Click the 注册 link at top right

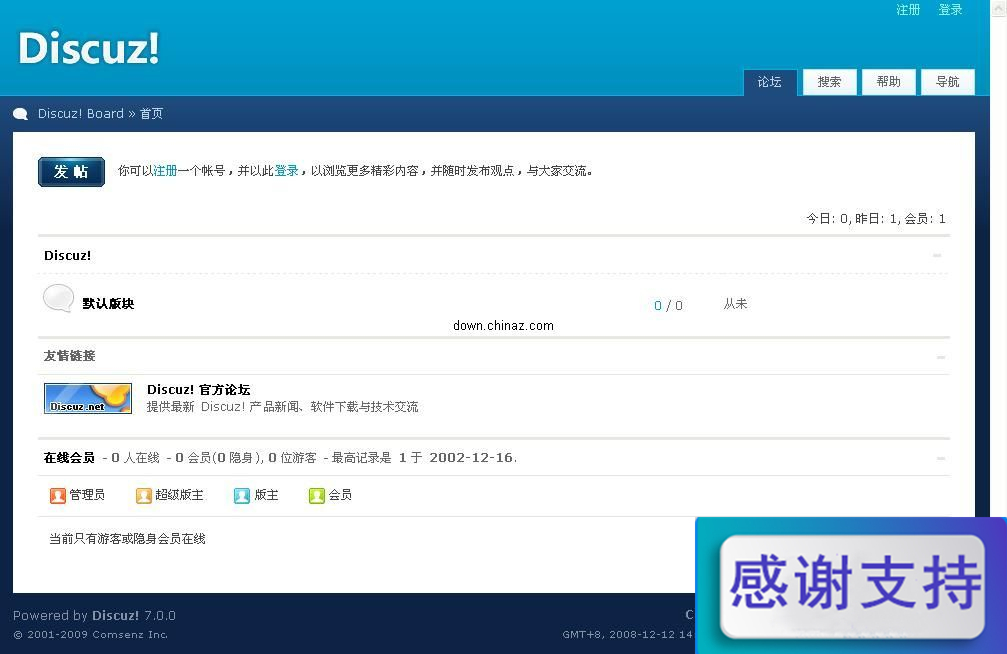[908, 10]
